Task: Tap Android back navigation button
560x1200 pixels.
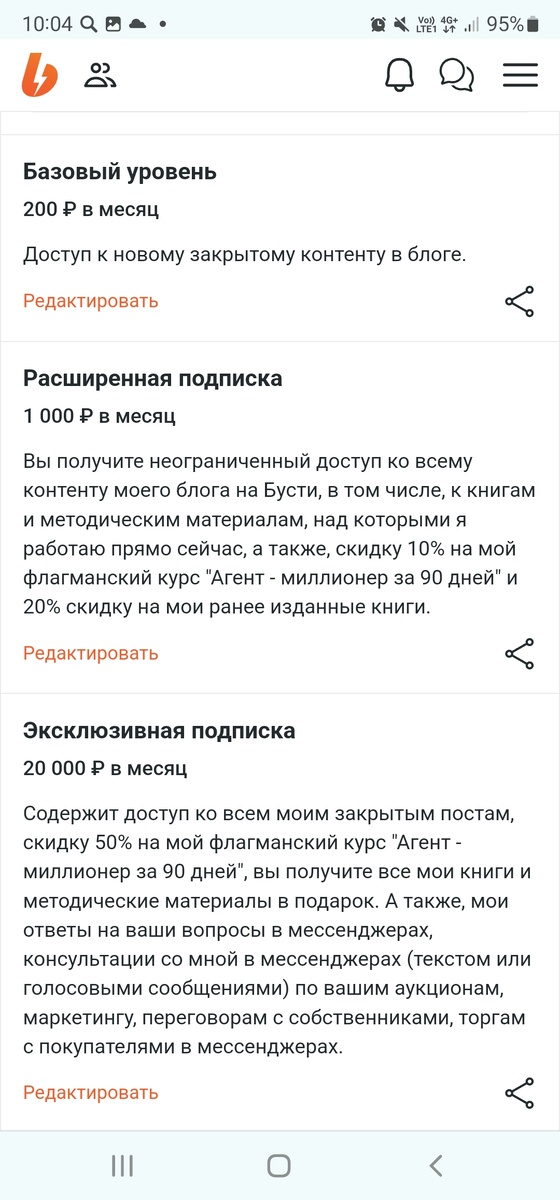Action: [436, 1165]
